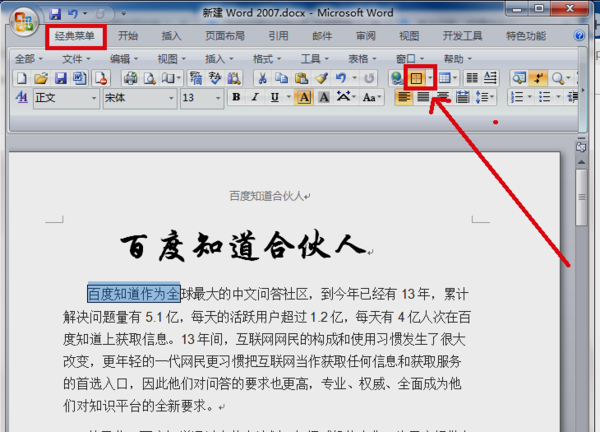Open the round Office button

(24, 21)
